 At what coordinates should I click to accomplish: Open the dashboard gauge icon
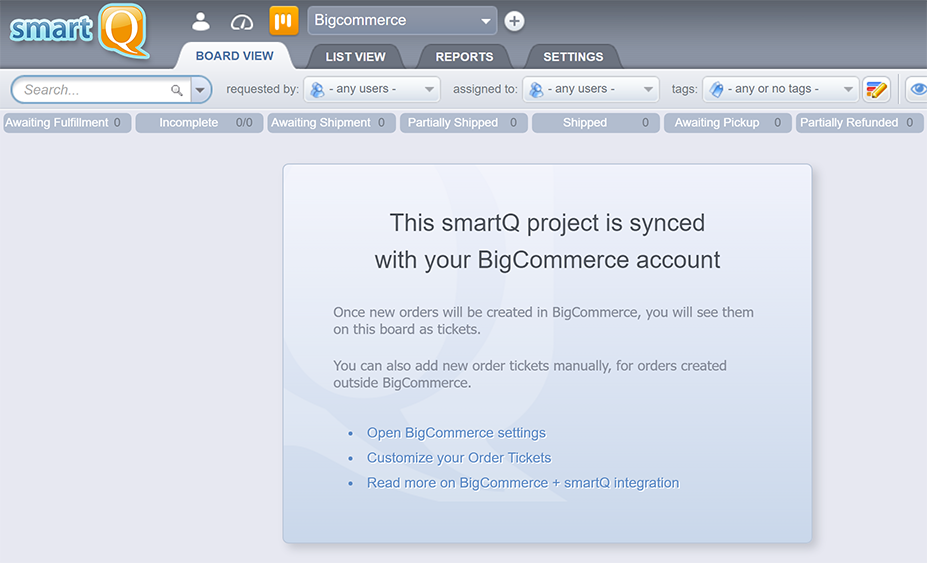pos(242,22)
